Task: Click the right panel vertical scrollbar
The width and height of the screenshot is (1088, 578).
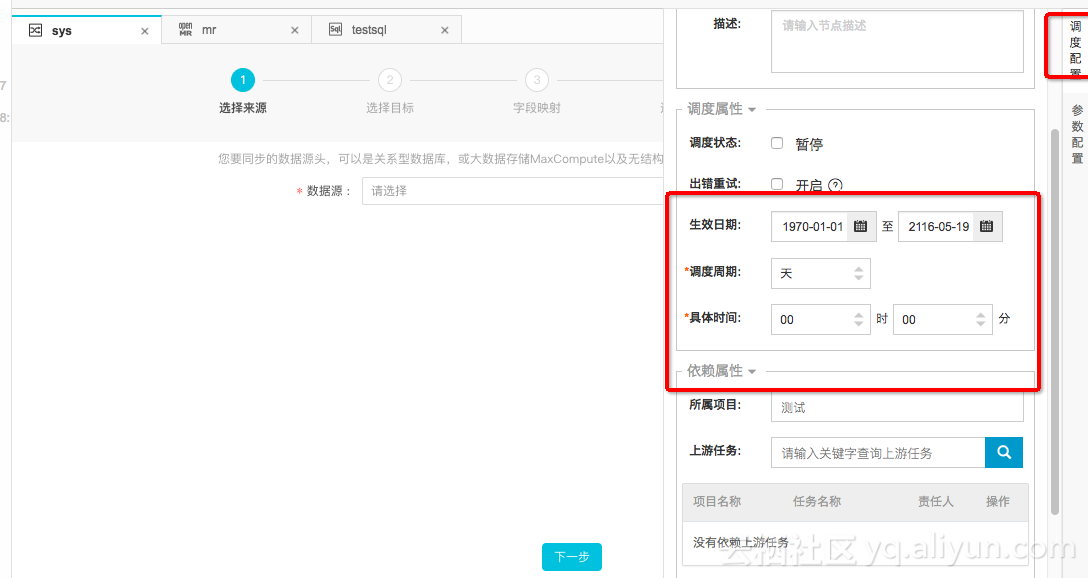Action: (1055, 321)
